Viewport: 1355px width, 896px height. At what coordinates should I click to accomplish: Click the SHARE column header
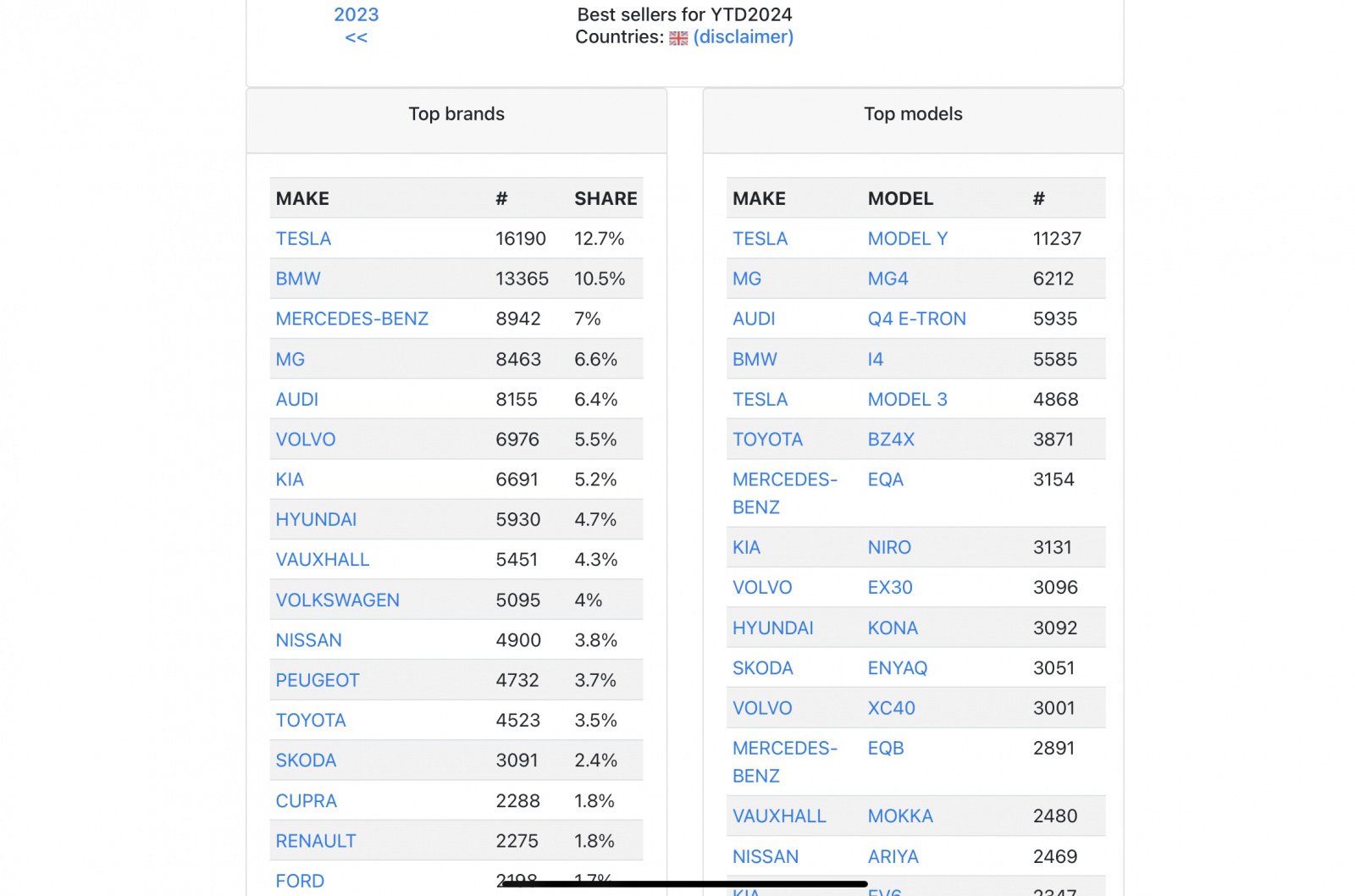[606, 199]
